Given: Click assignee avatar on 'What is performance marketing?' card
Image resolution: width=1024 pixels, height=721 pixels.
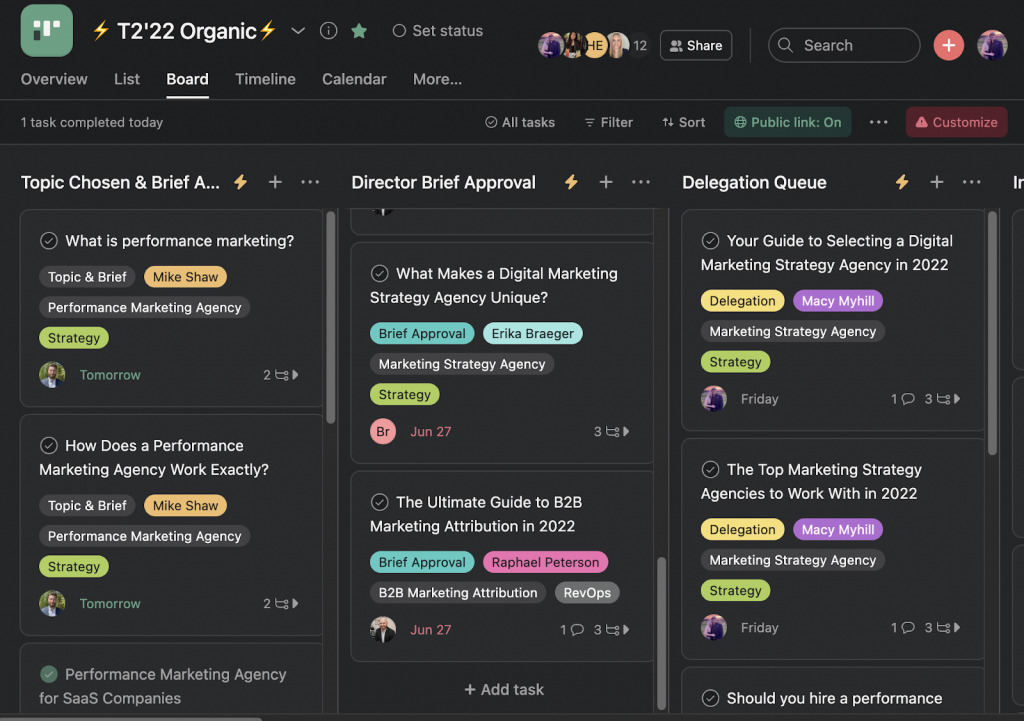Looking at the screenshot, I should 52,375.
